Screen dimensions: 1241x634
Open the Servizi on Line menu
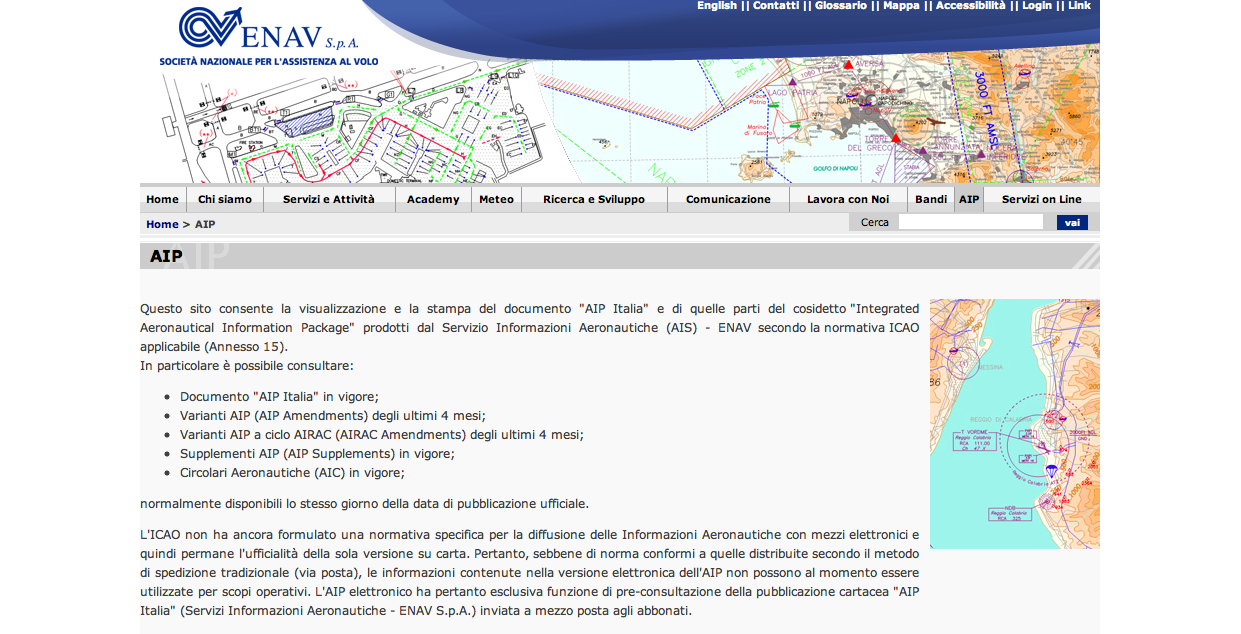coord(1042,199)
